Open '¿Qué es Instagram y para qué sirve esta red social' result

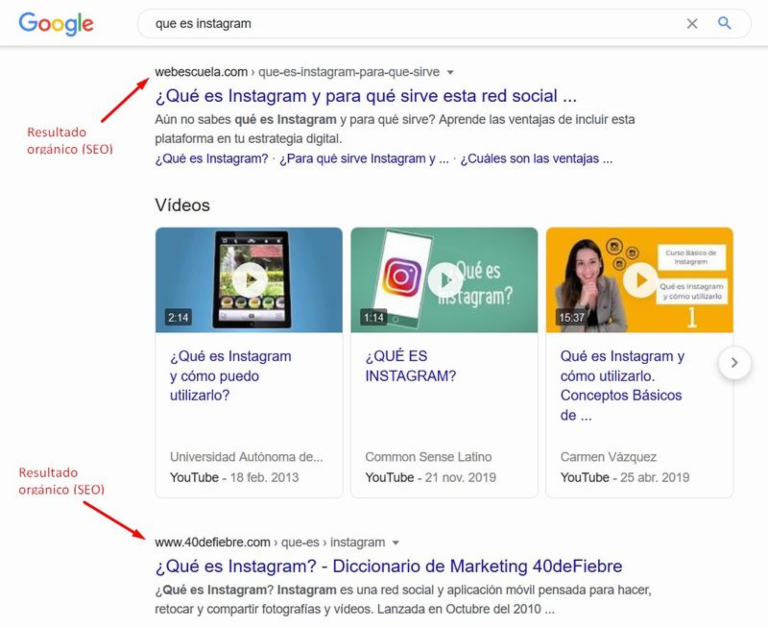[366, 96]
